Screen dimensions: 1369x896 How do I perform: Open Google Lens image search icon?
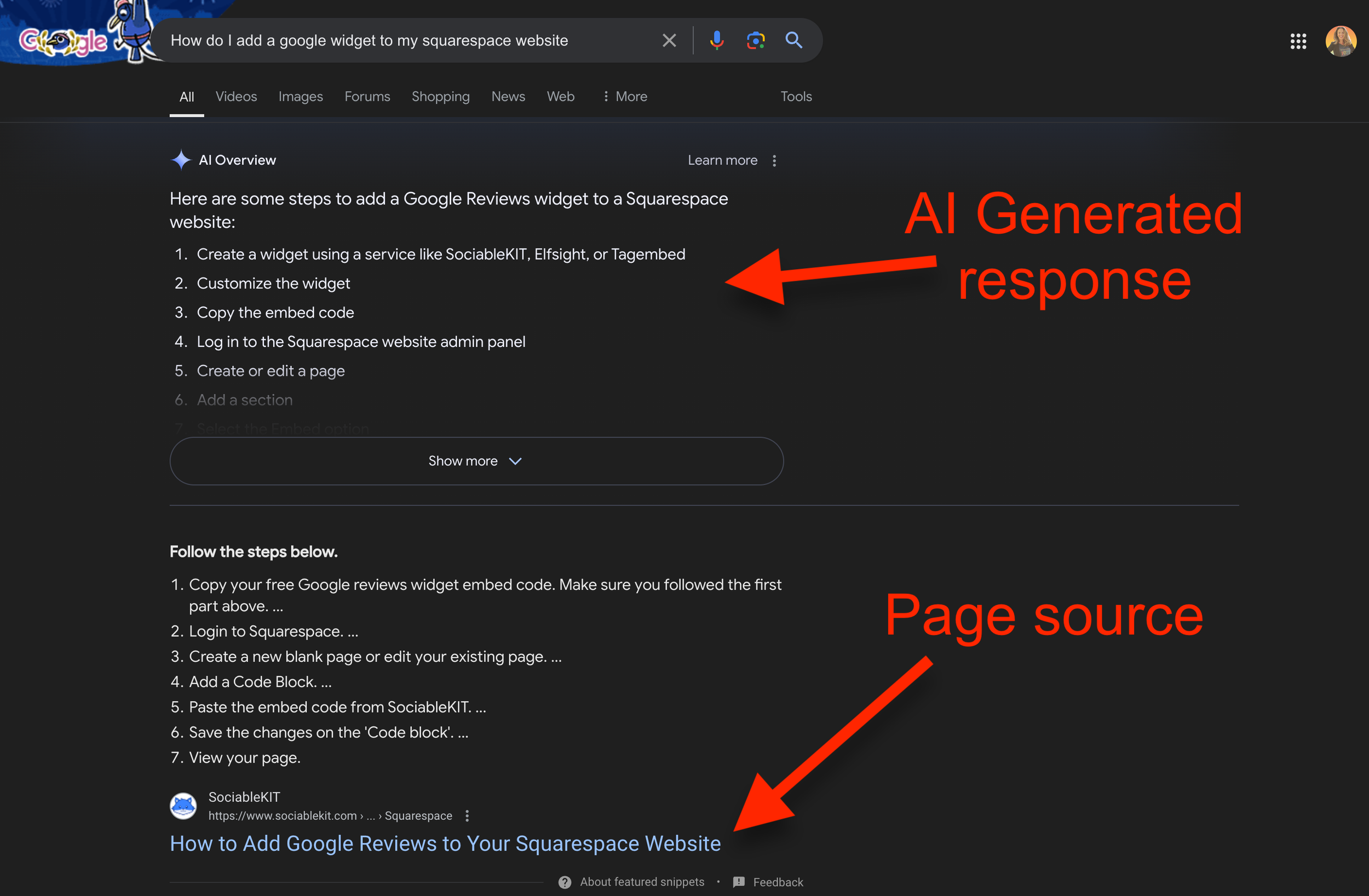point(755,41)
